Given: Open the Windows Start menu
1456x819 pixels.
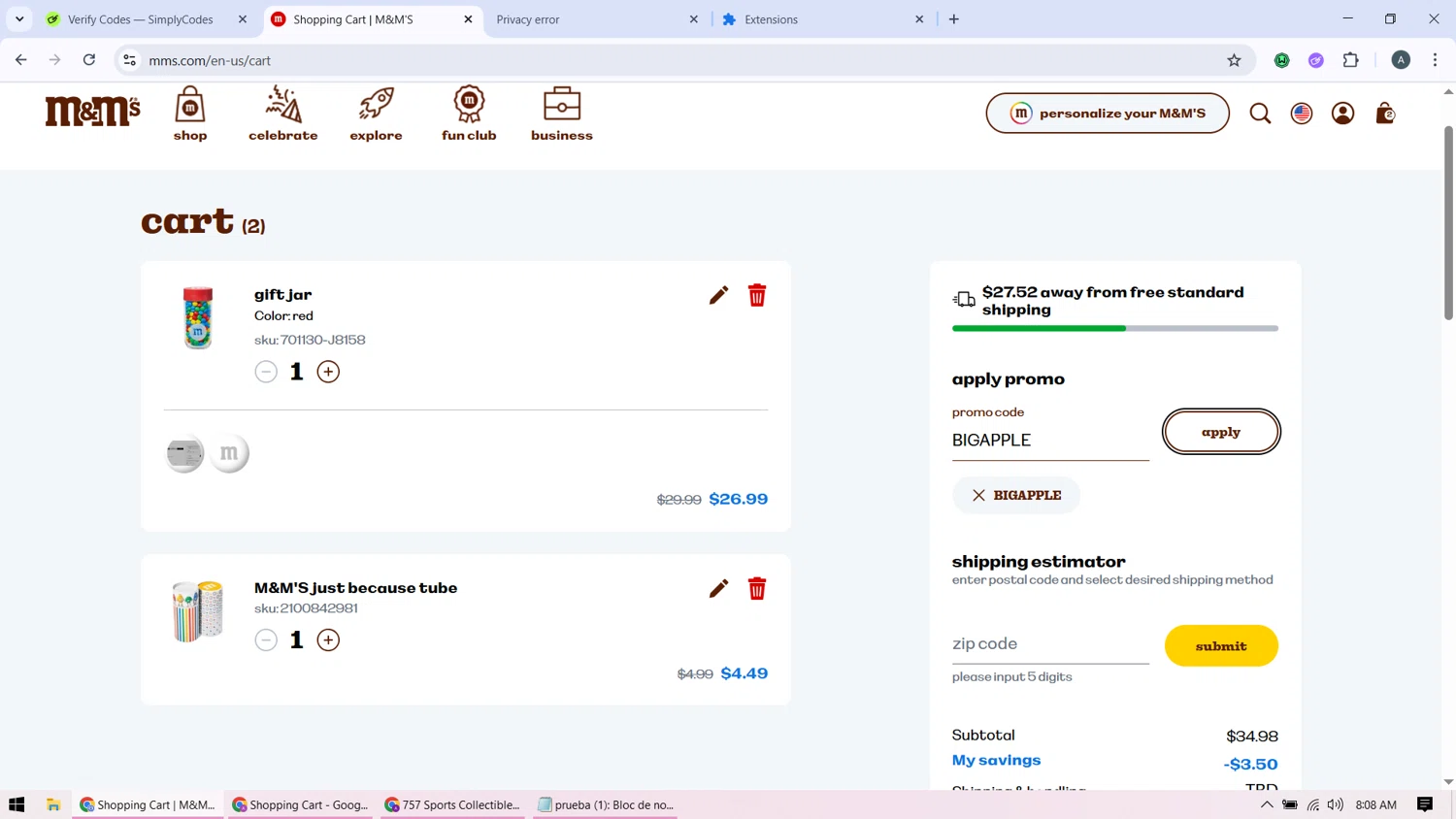Looking at the screenshot, I should [17, 804].
